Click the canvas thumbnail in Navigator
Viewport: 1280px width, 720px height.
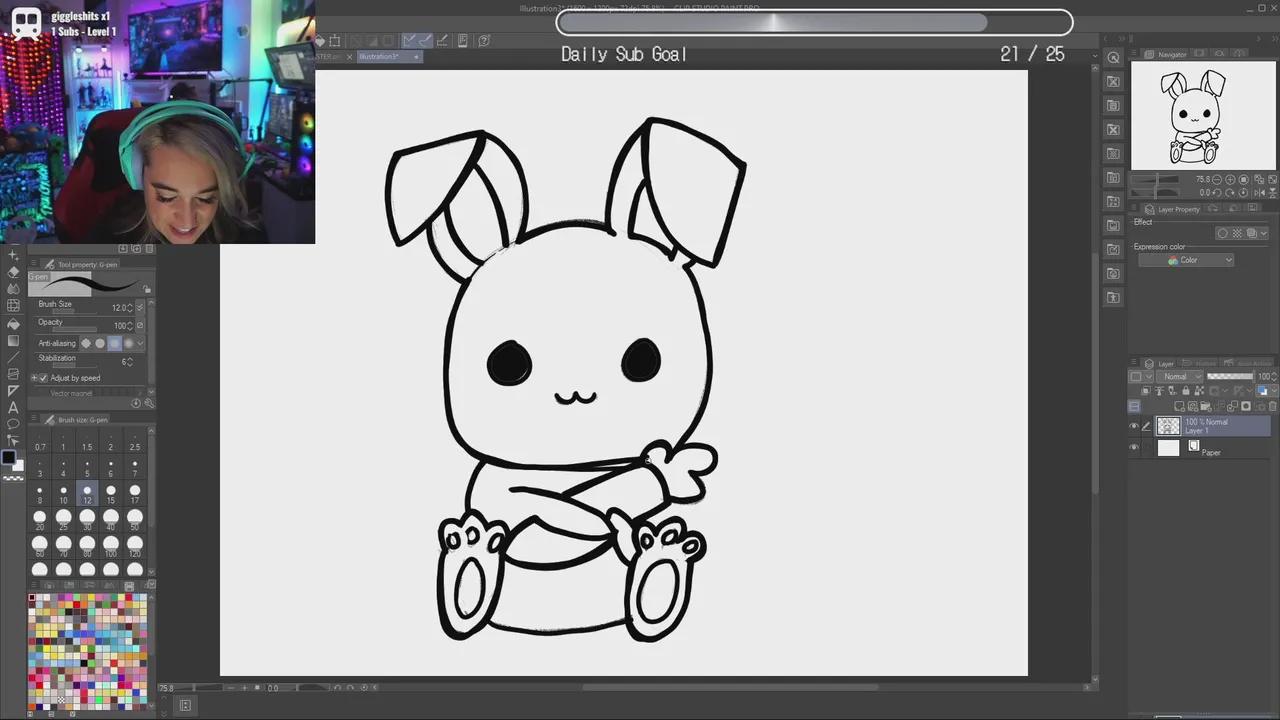click(1203, 116)
